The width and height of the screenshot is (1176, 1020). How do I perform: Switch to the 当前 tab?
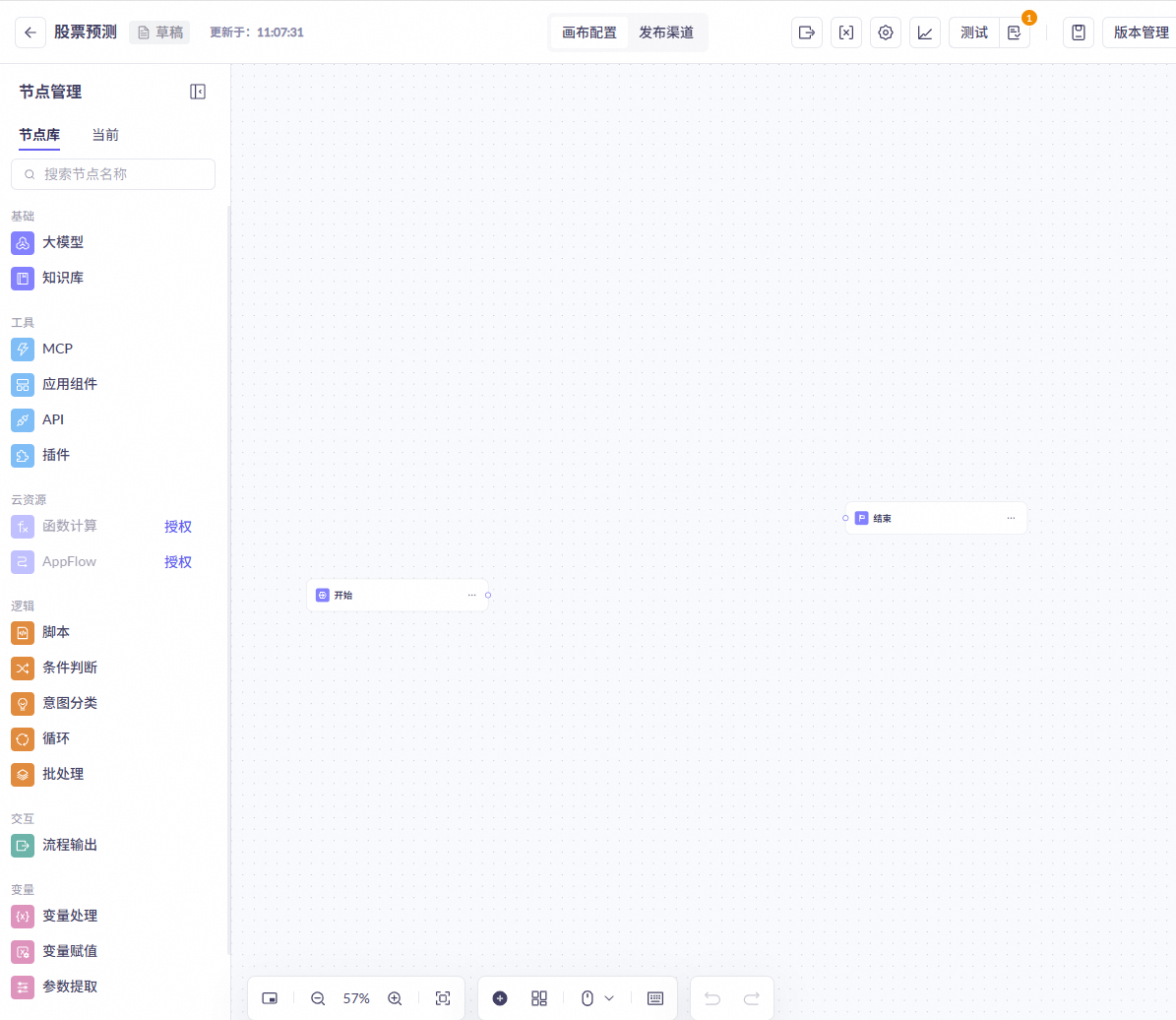click(x=105, y=135)
